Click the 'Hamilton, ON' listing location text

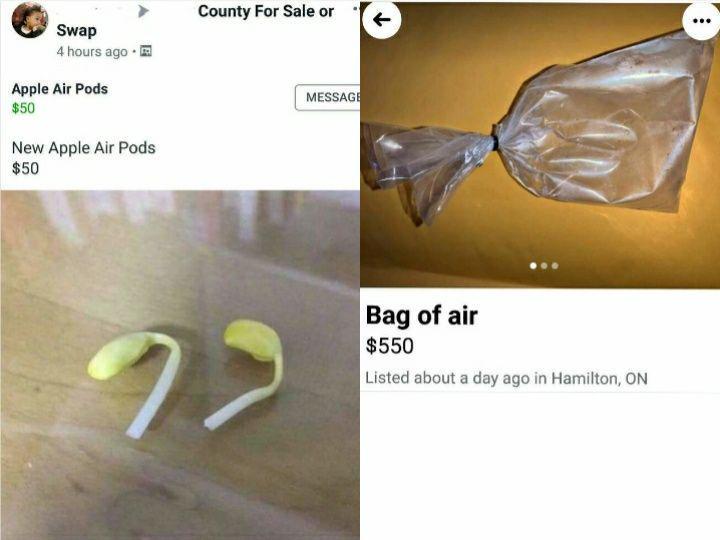(599, 378)
